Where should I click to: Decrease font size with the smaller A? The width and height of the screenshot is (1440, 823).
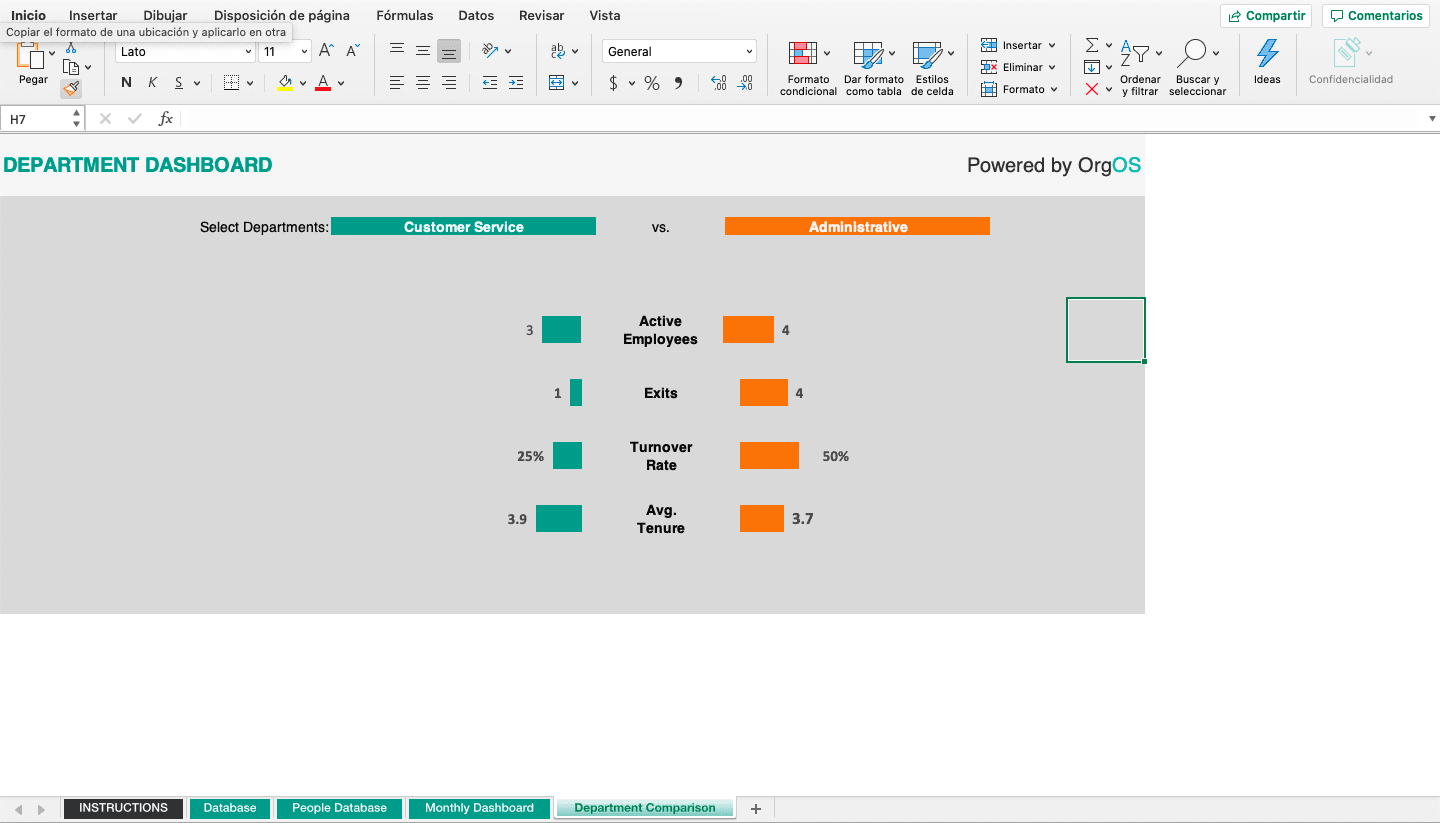coord(353,51)
